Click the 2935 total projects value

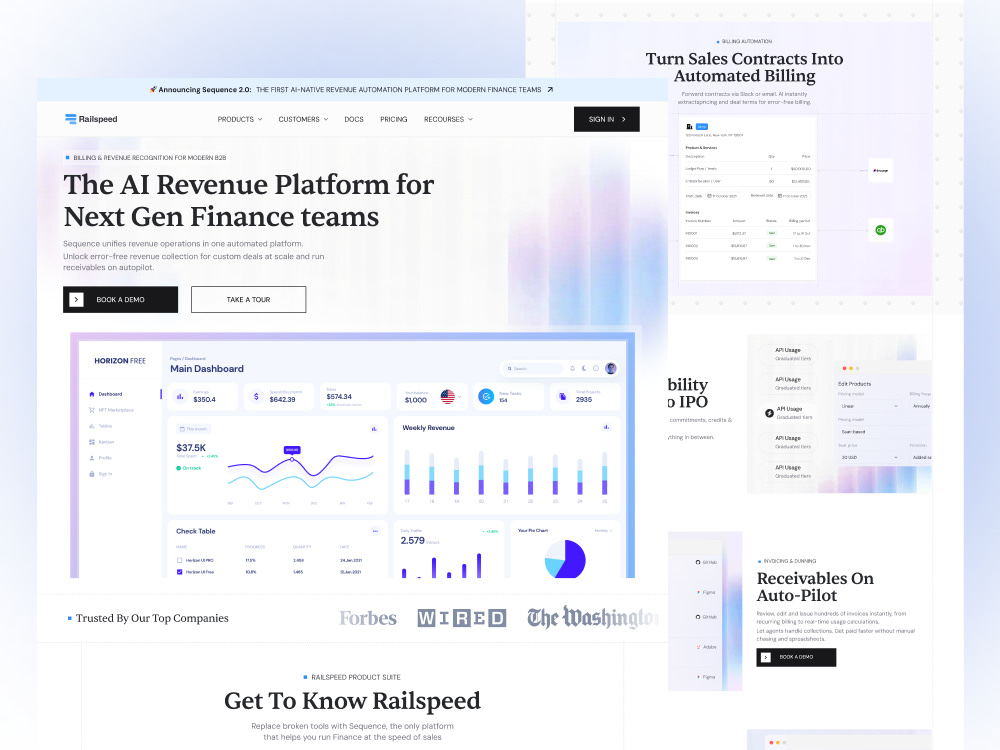(584, 400)
